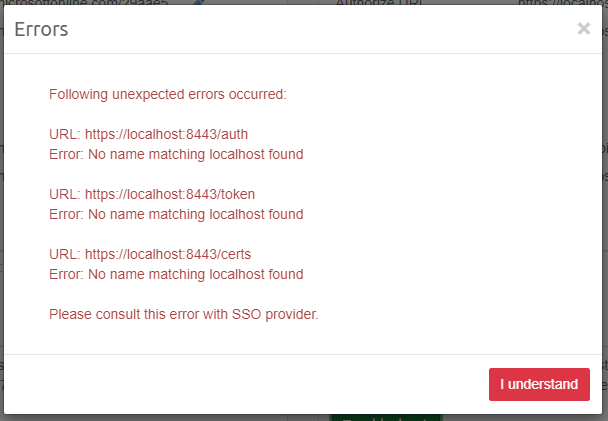The height and width of the screenshot is (421, 608).
Task: Click the error message under the auth URL
Action: [x=176, y=155]
